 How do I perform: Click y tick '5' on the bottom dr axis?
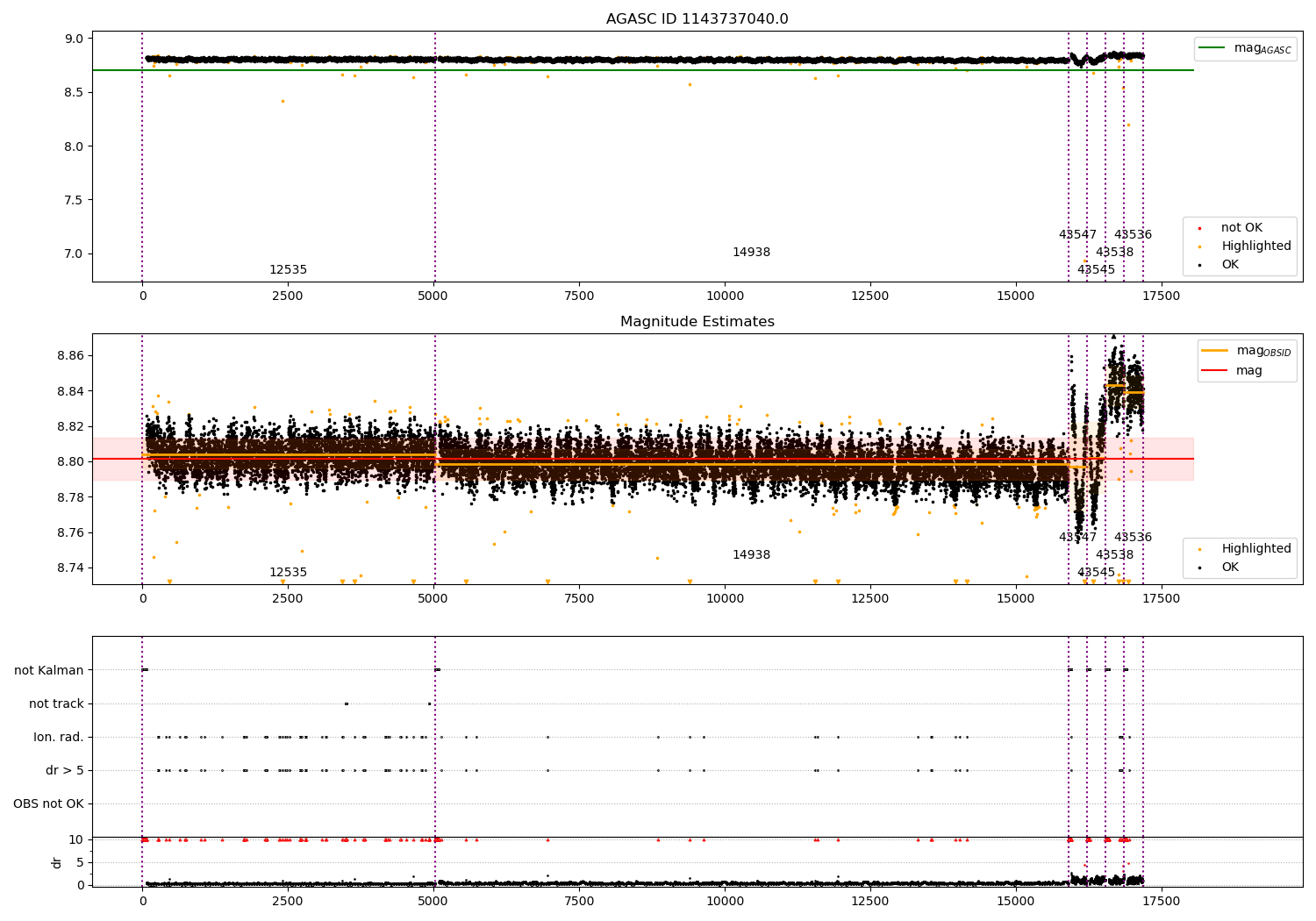tap(80, 863)
